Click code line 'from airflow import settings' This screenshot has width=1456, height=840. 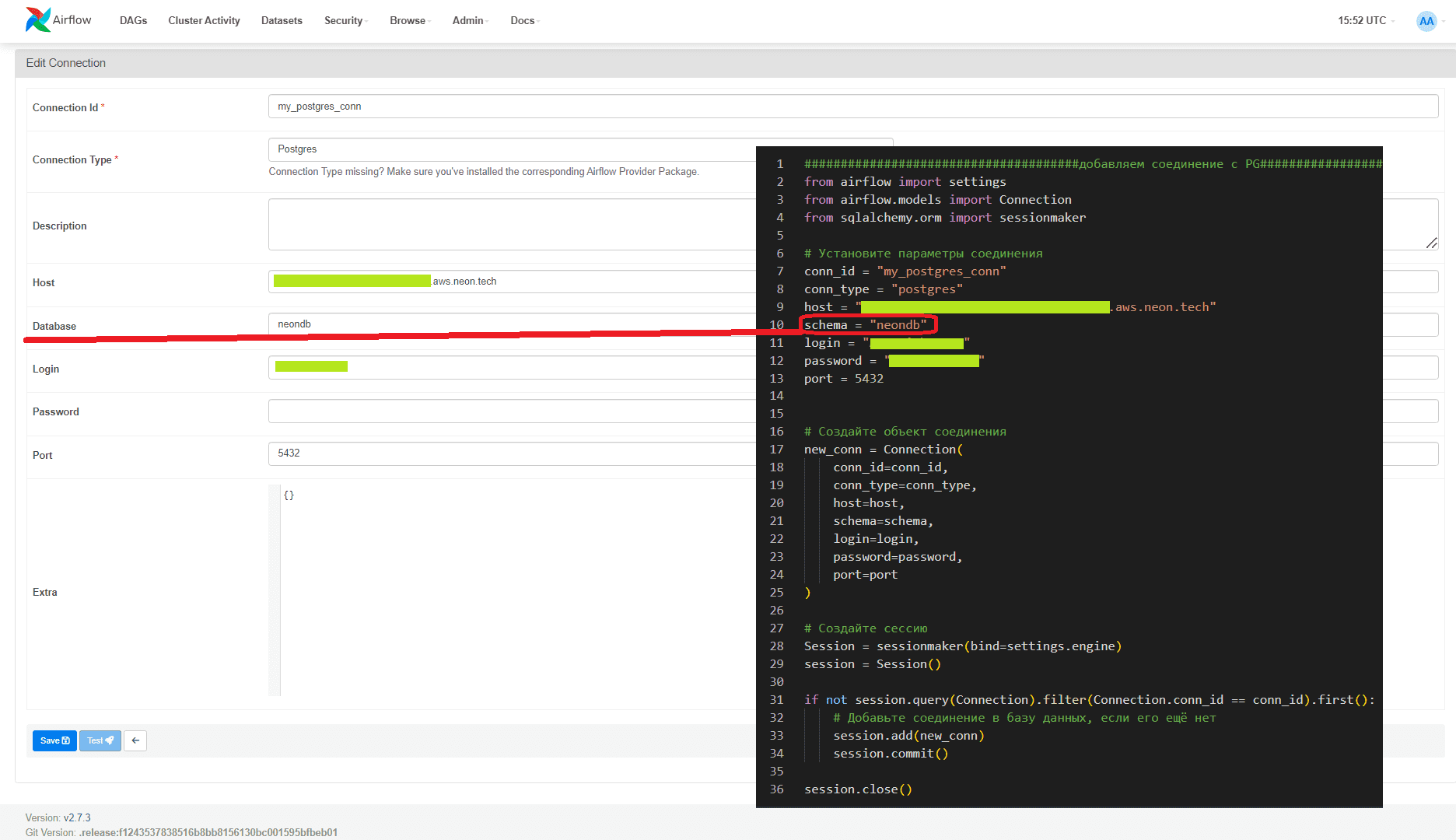(905, 182)
